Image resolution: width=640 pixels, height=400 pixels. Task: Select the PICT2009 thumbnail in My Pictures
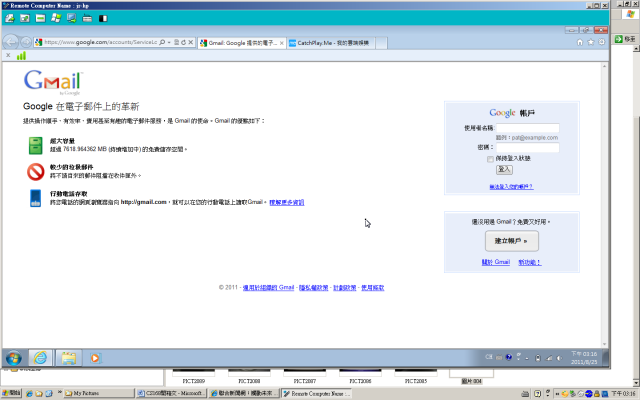[x=193, y=376]
